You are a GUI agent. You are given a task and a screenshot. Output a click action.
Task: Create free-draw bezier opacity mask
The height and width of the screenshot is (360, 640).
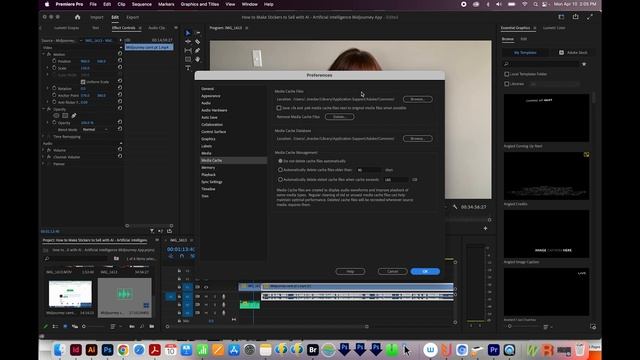[74, 116]
